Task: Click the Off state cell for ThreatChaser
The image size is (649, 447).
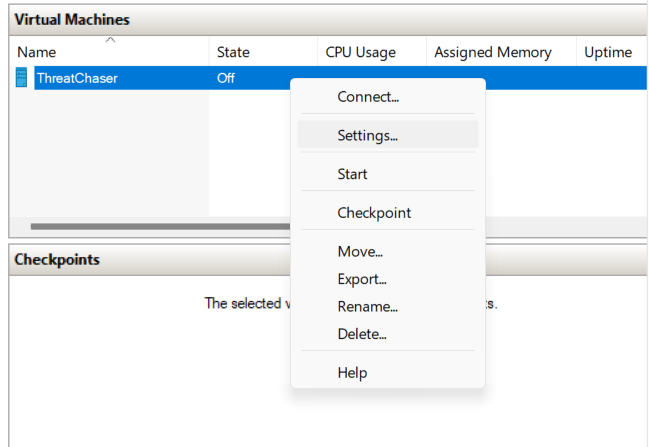Action: pyautogui.click(x=226, y=78)
